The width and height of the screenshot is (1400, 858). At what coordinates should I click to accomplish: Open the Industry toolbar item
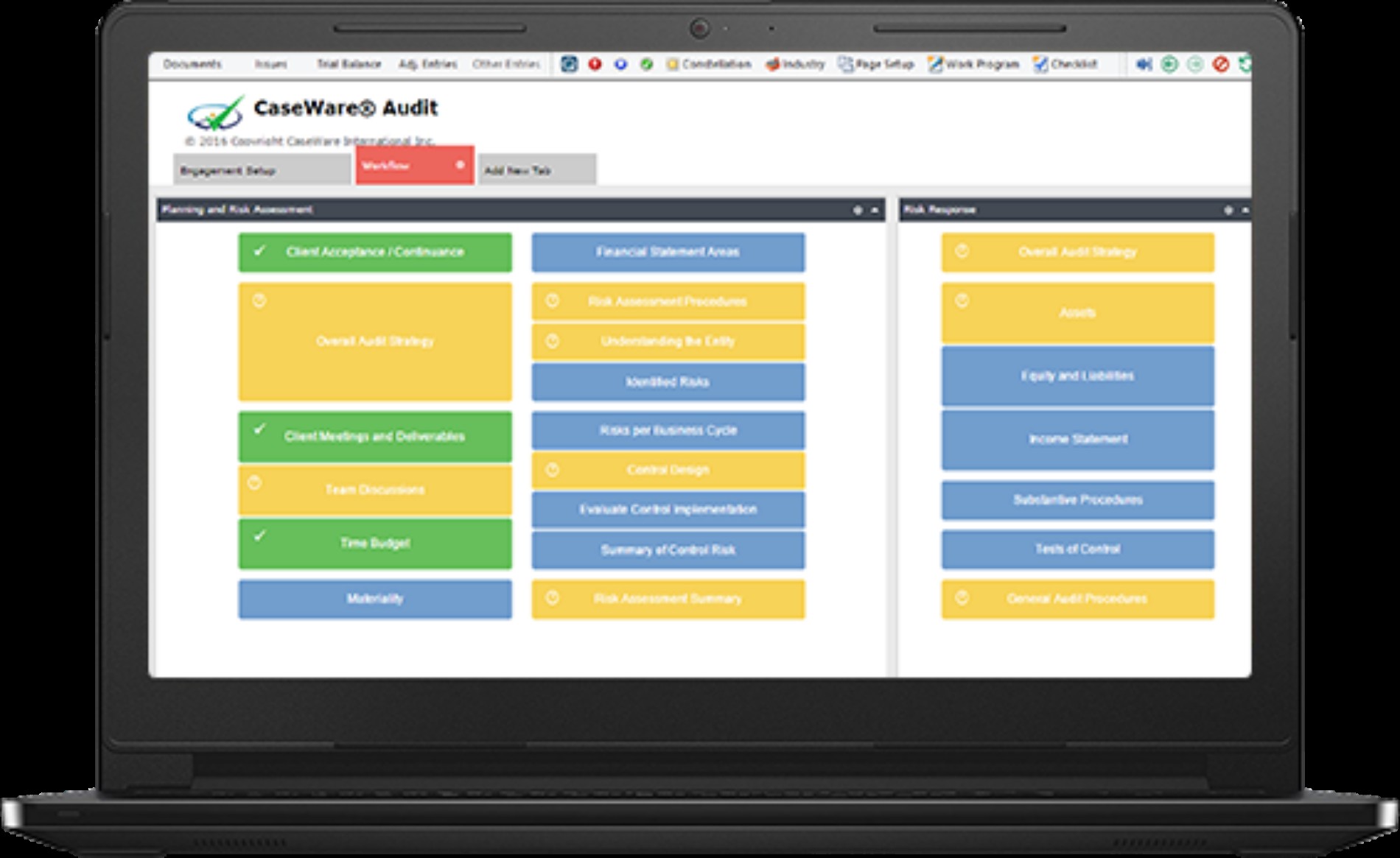[795, 64]
